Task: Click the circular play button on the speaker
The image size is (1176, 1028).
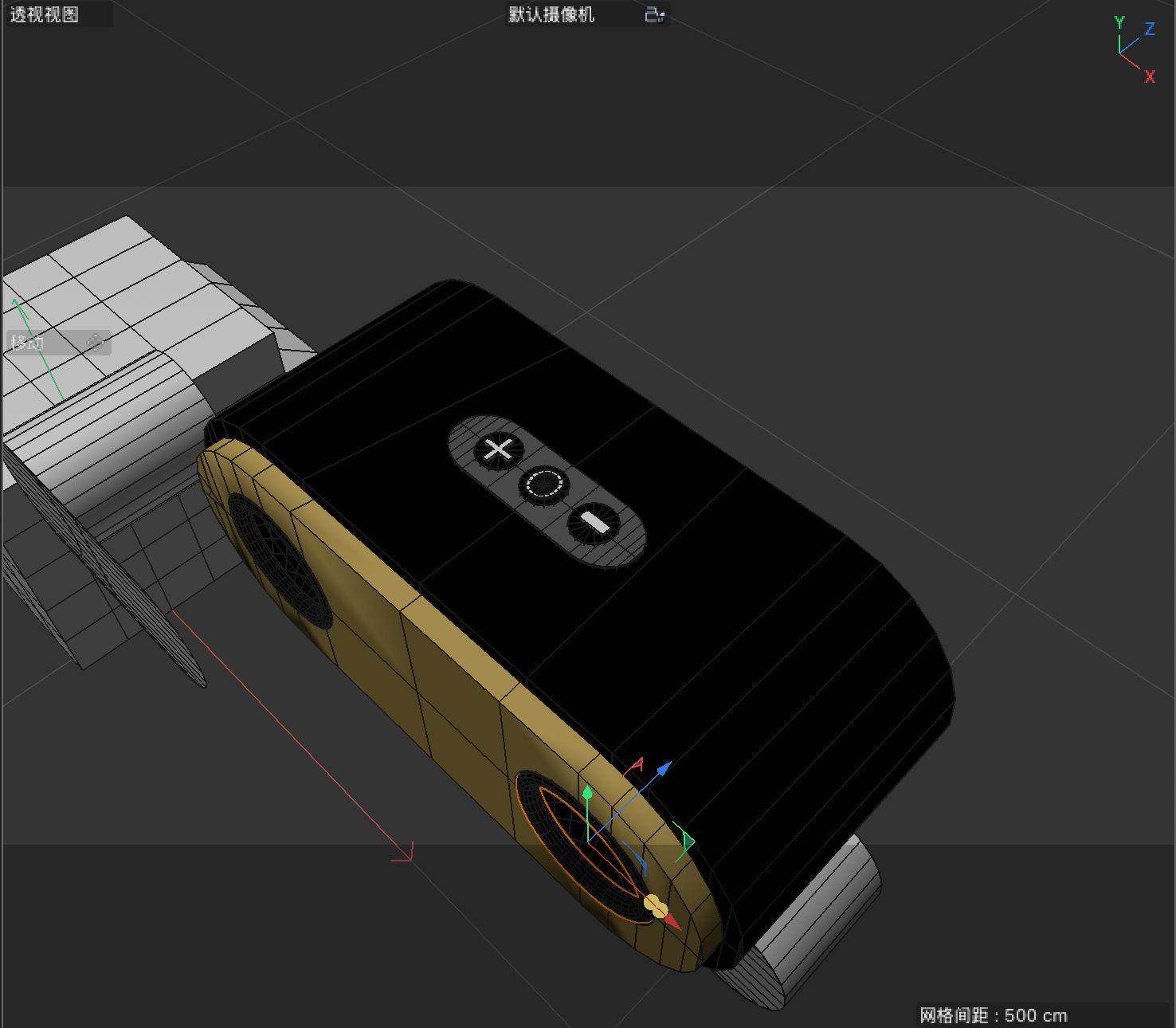Action: [x=545, y=485]
